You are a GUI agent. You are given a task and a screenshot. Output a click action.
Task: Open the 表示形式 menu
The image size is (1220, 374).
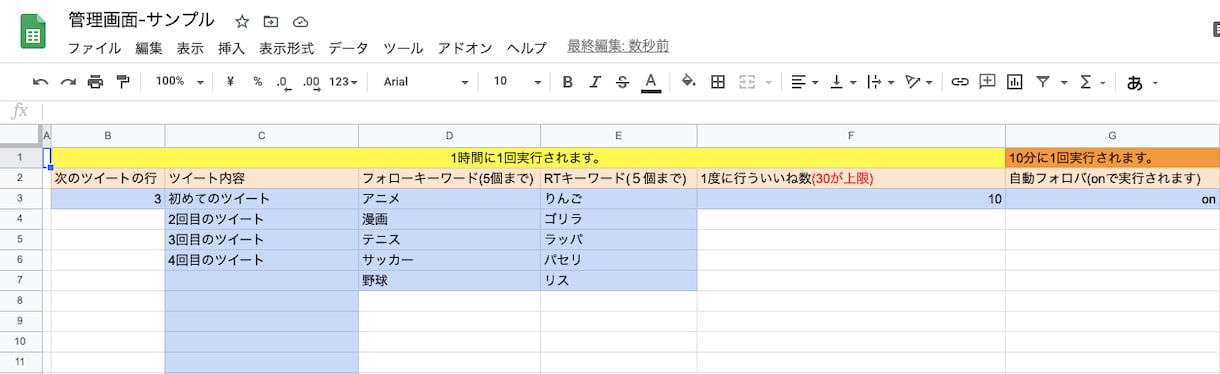[x=286, y=47]
